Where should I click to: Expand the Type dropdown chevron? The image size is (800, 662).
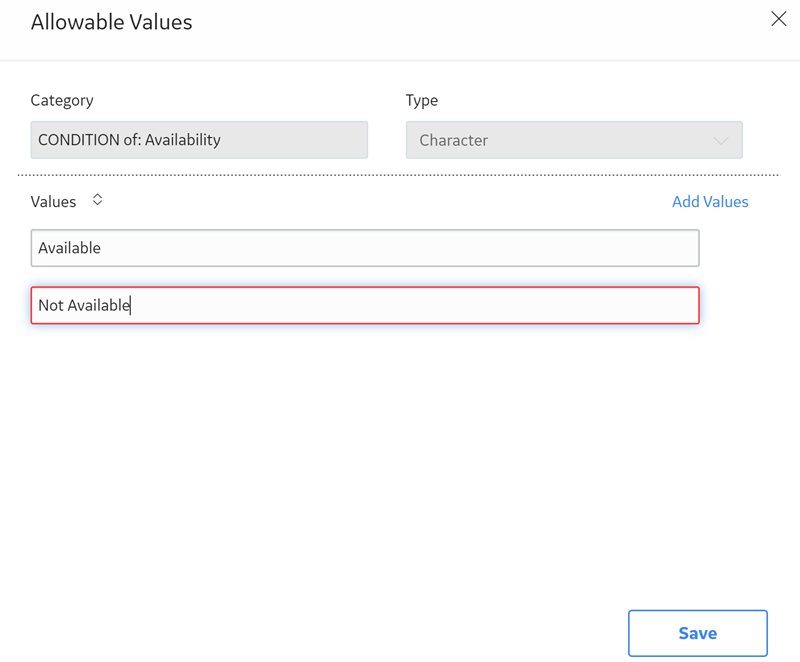point(720,140)
